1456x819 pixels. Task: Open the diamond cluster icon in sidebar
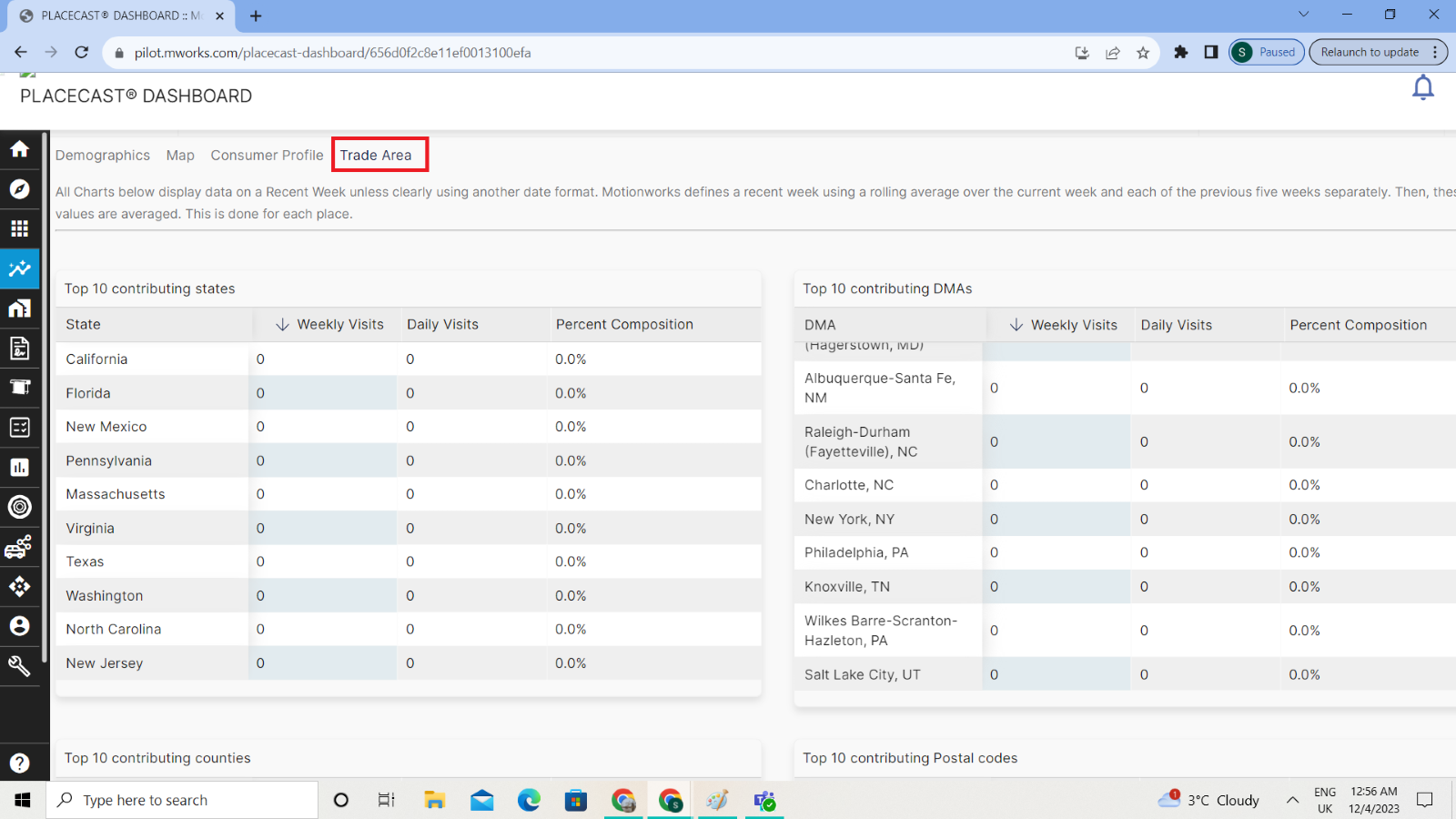(x=20, y=586)
